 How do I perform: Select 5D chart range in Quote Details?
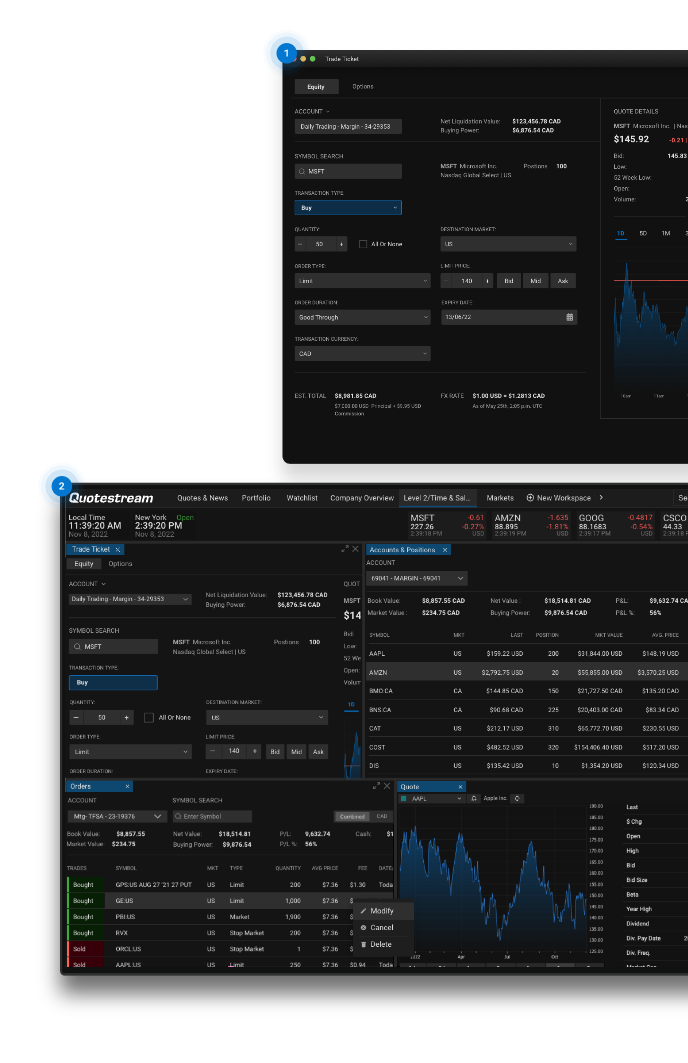point(643,233)
